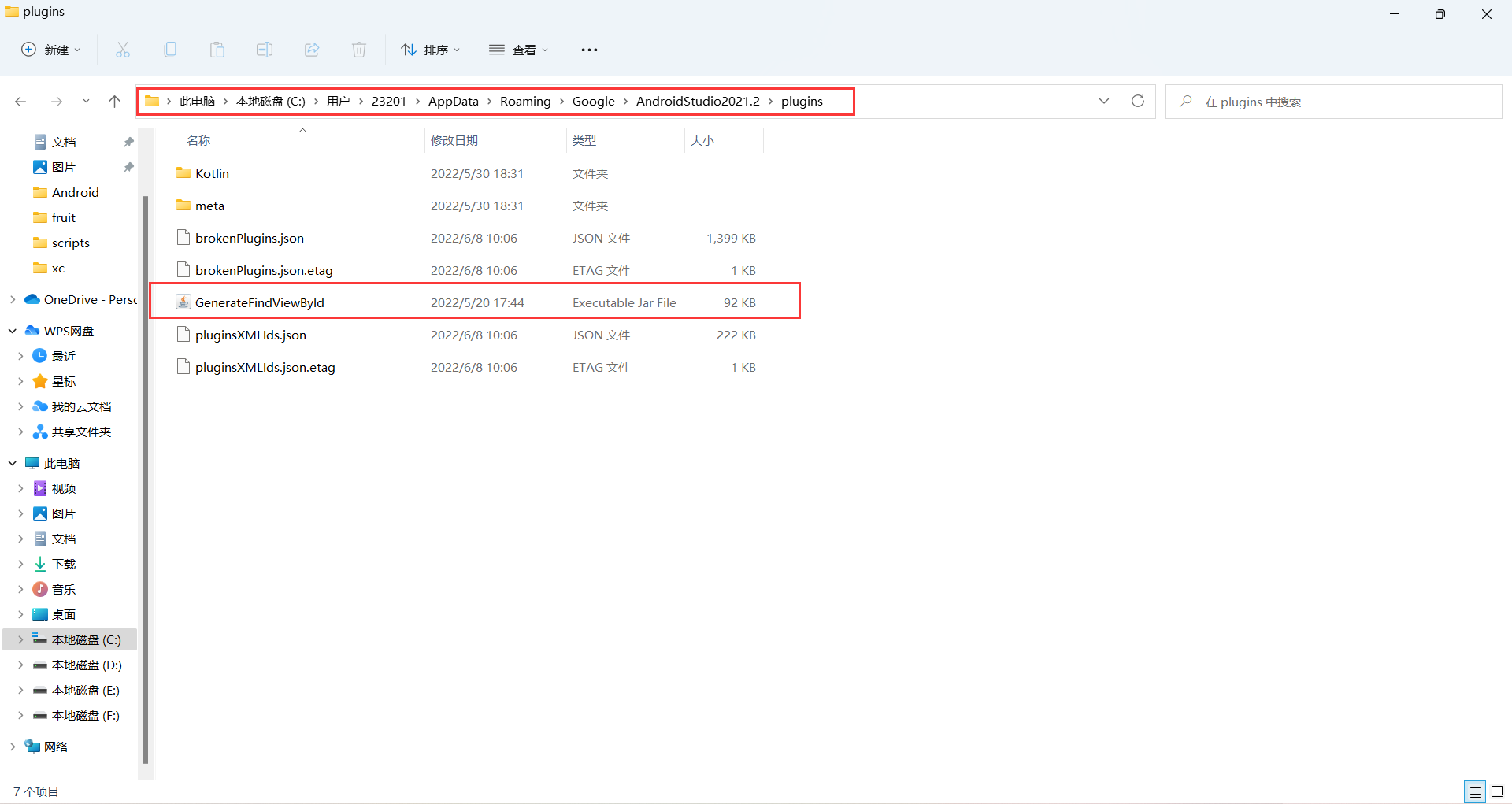Open the OneDrive - Personal sidebar entry
1512x804 pixels.
pos(81,299)
